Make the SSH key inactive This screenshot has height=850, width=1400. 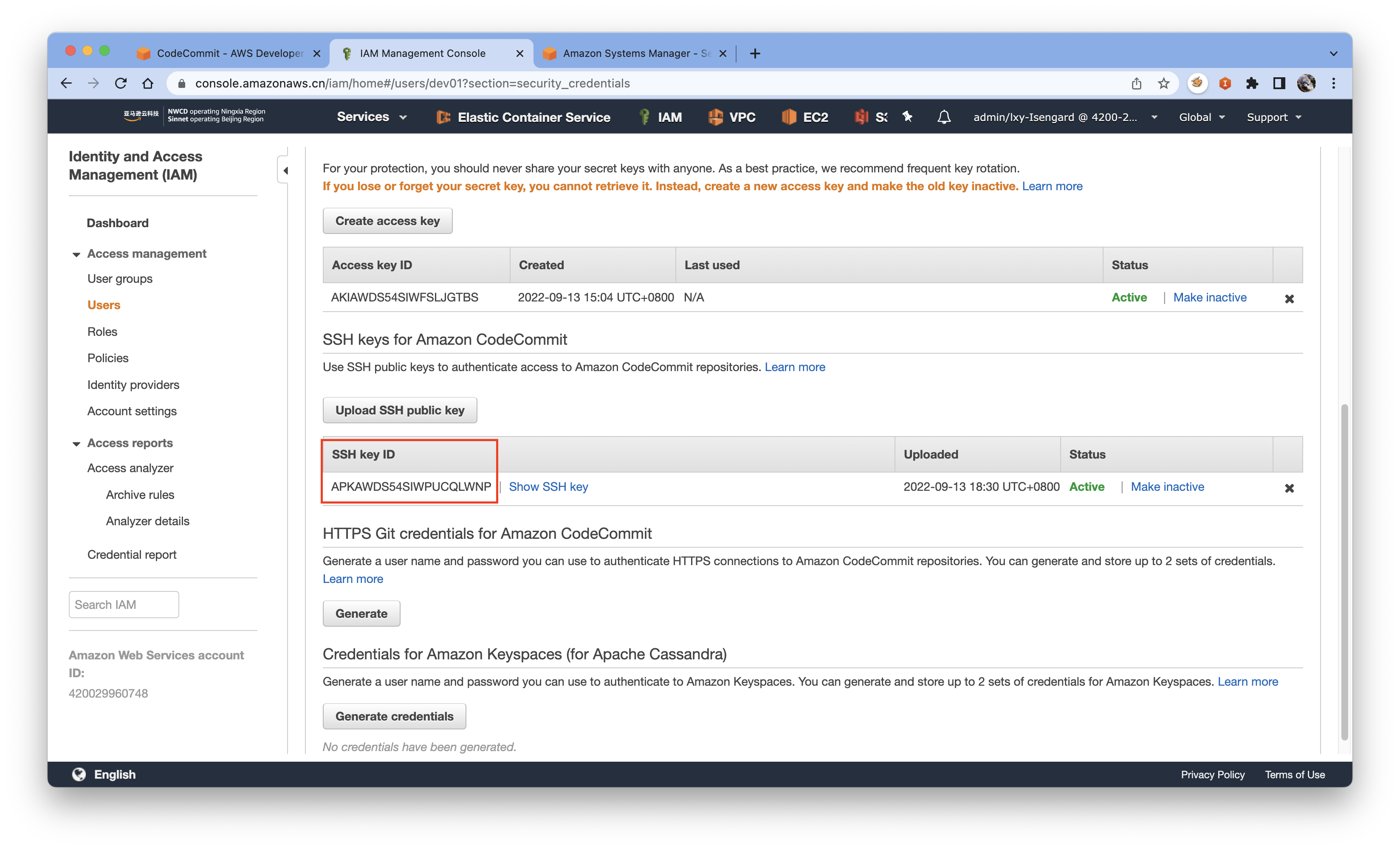(1167, 487)
